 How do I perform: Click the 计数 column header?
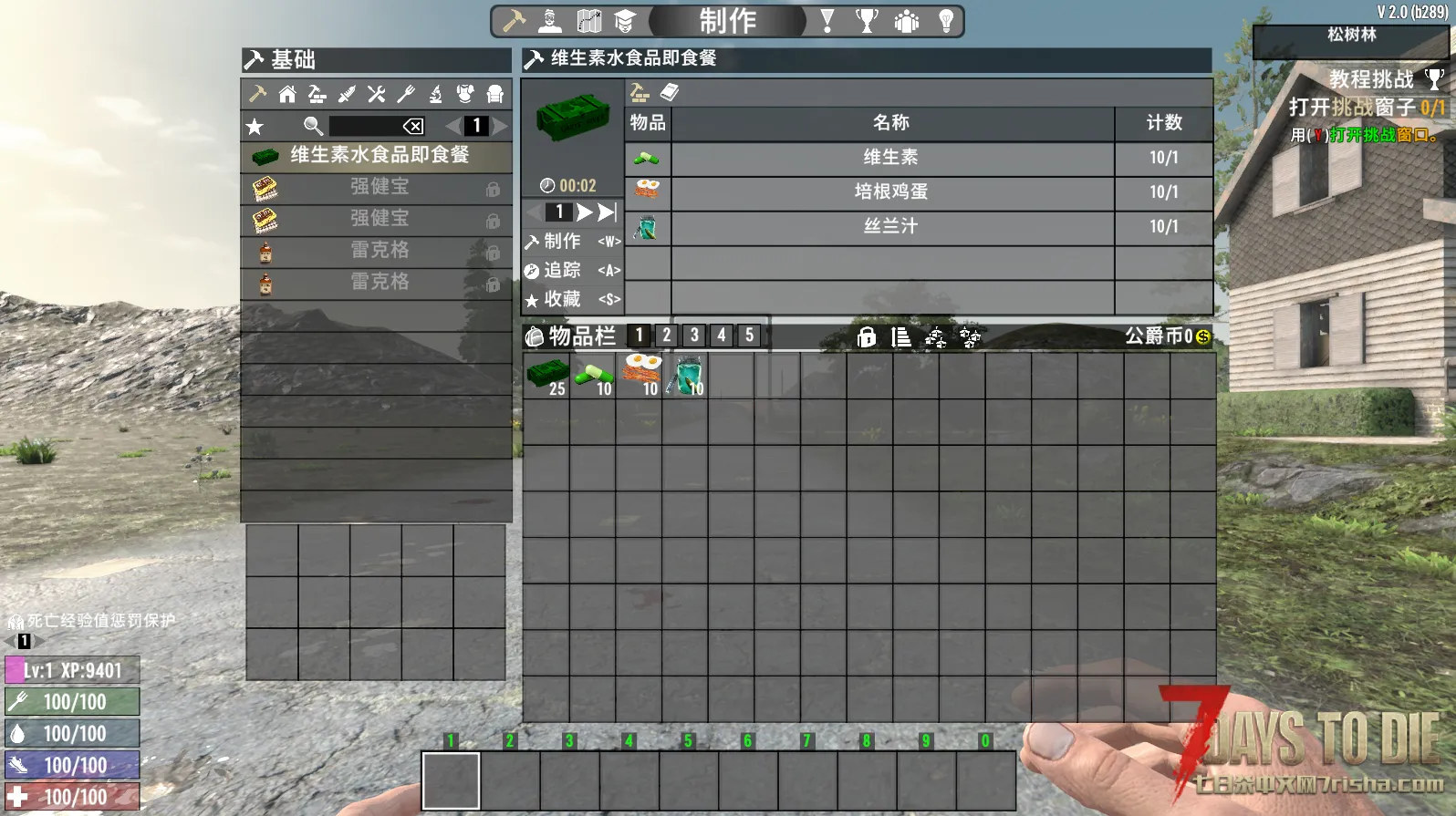(1164, 123)
